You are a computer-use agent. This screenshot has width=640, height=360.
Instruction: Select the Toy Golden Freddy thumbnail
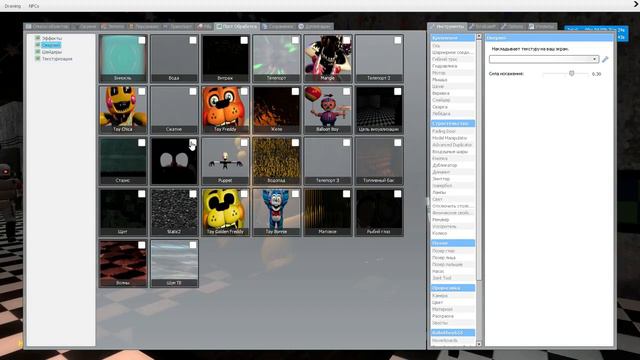(x=225, y=212)
